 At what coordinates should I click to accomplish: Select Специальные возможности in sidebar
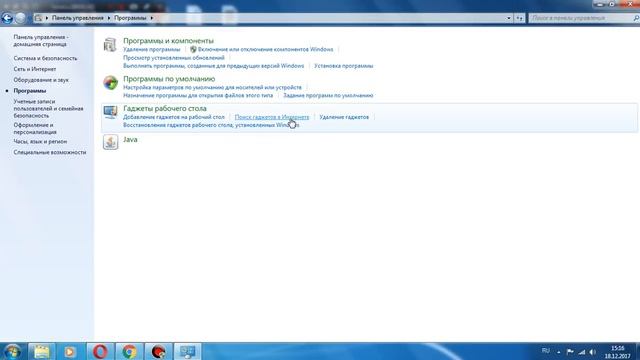pyautogui.click(x=50, y=152)
